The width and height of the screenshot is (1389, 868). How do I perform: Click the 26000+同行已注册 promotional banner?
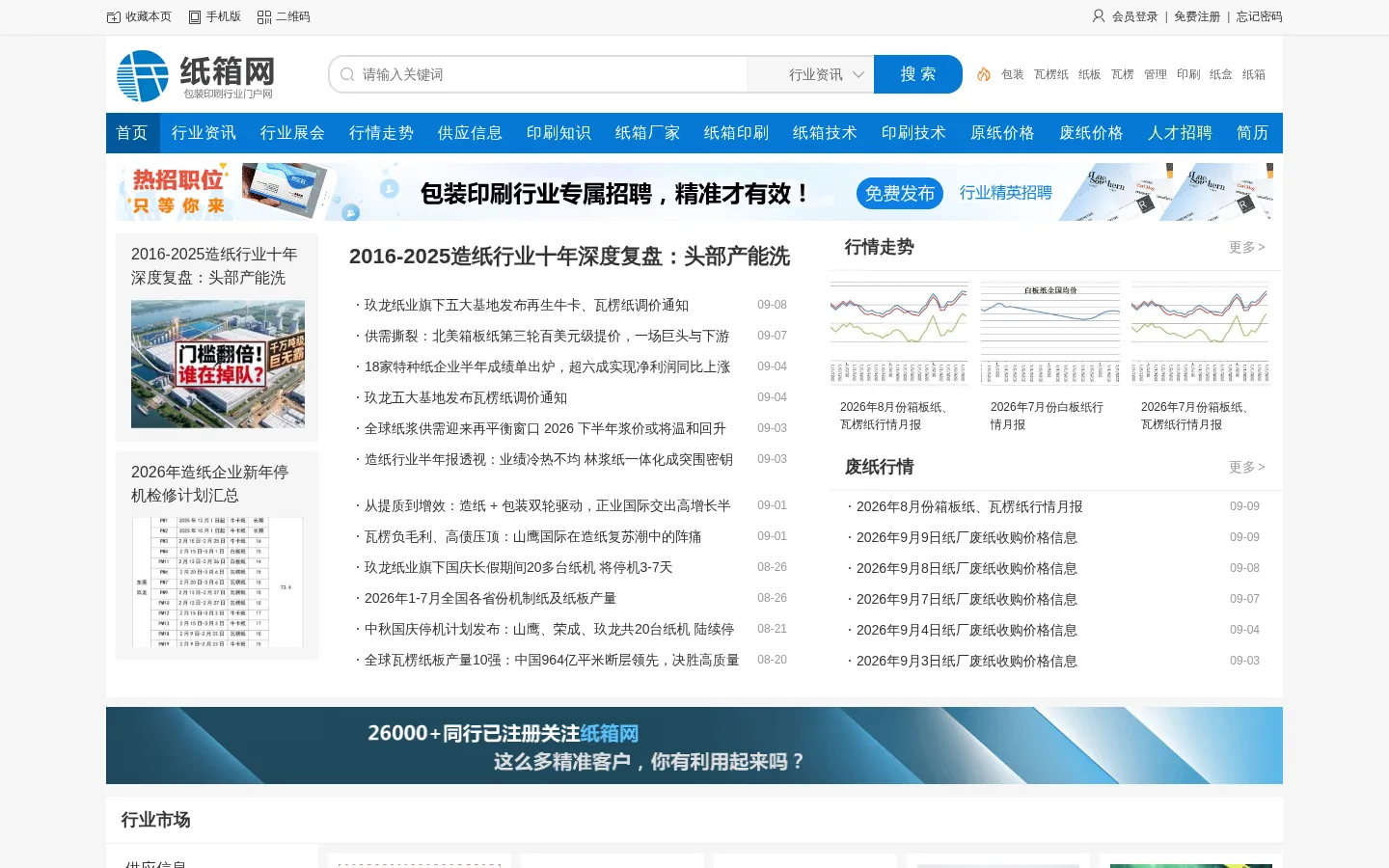(x=694, y=746)
